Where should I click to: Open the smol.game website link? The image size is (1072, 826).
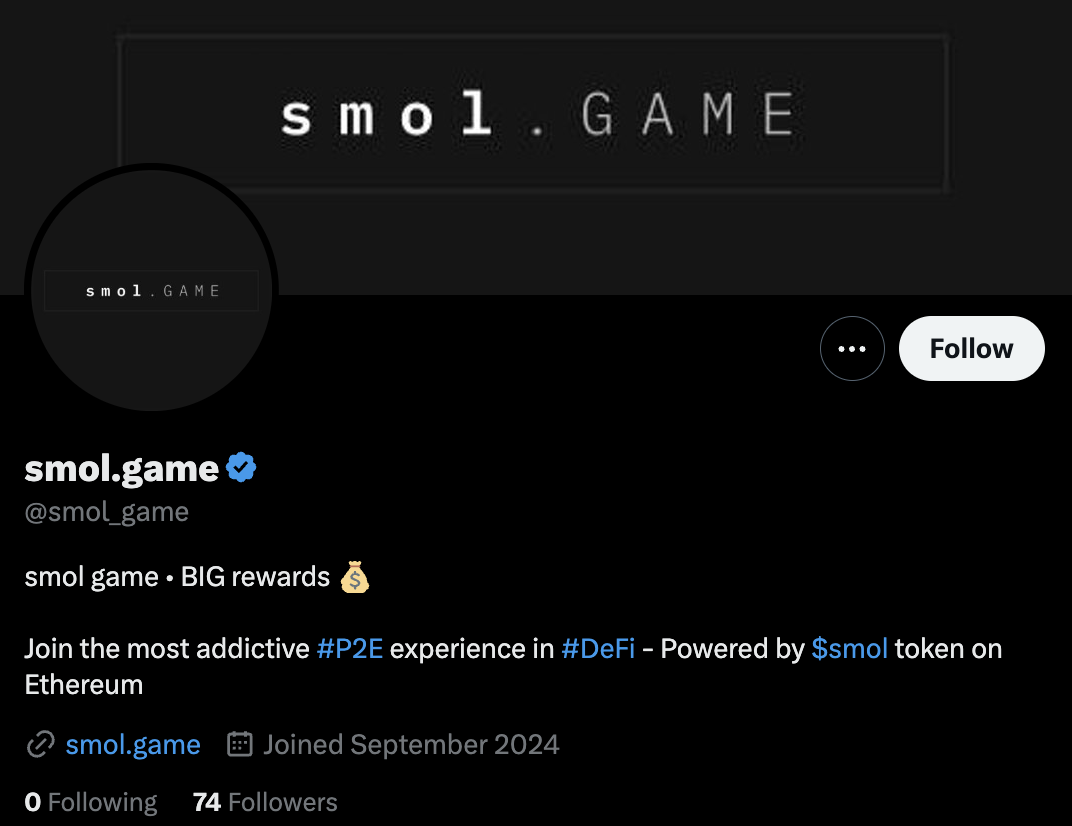tap(133, 745)
